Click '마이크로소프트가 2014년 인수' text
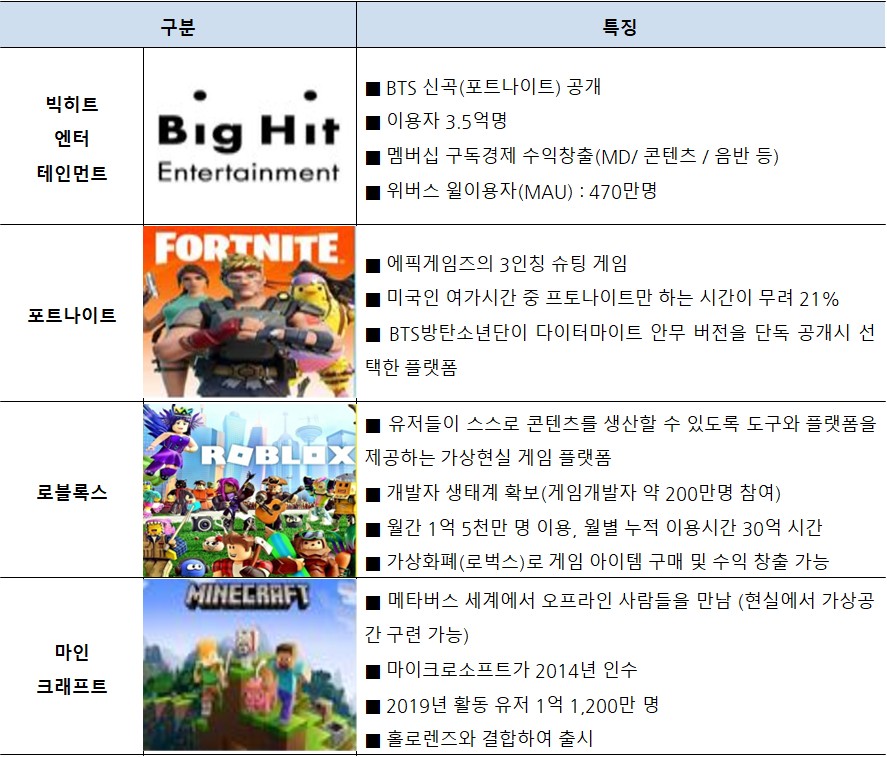887x757 pixels. (501, 670)
